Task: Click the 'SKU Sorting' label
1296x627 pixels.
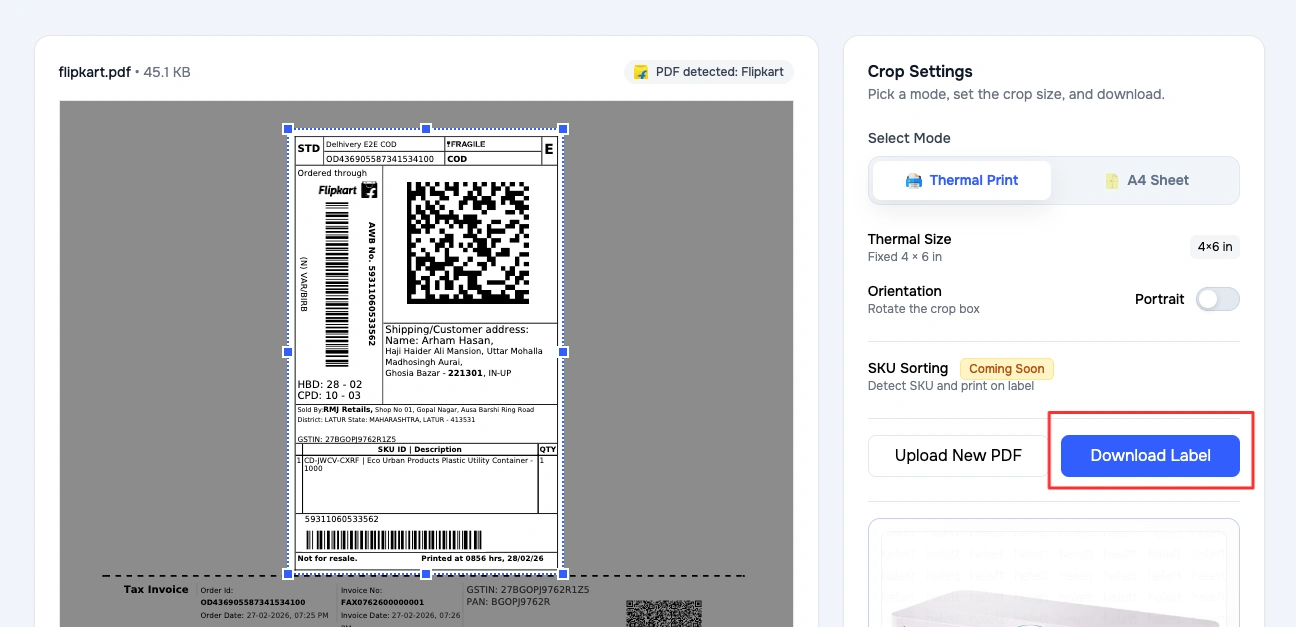Action: (908, 368)
